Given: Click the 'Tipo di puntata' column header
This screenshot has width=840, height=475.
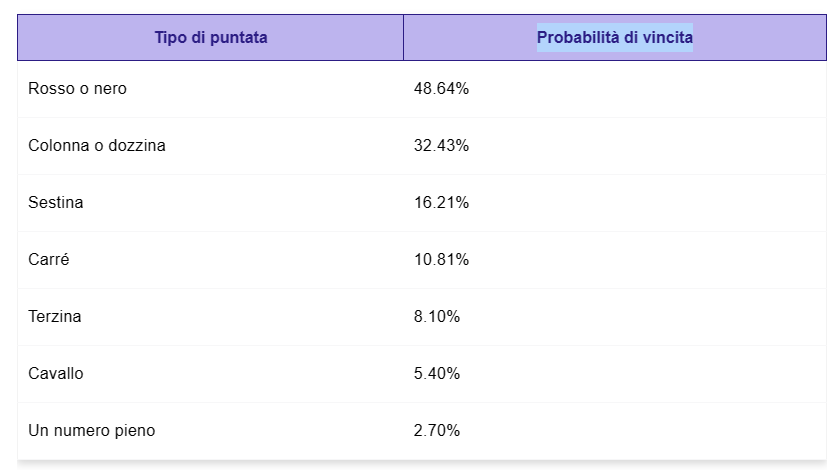Looking at the screenshot, I should tap(211, 37).
